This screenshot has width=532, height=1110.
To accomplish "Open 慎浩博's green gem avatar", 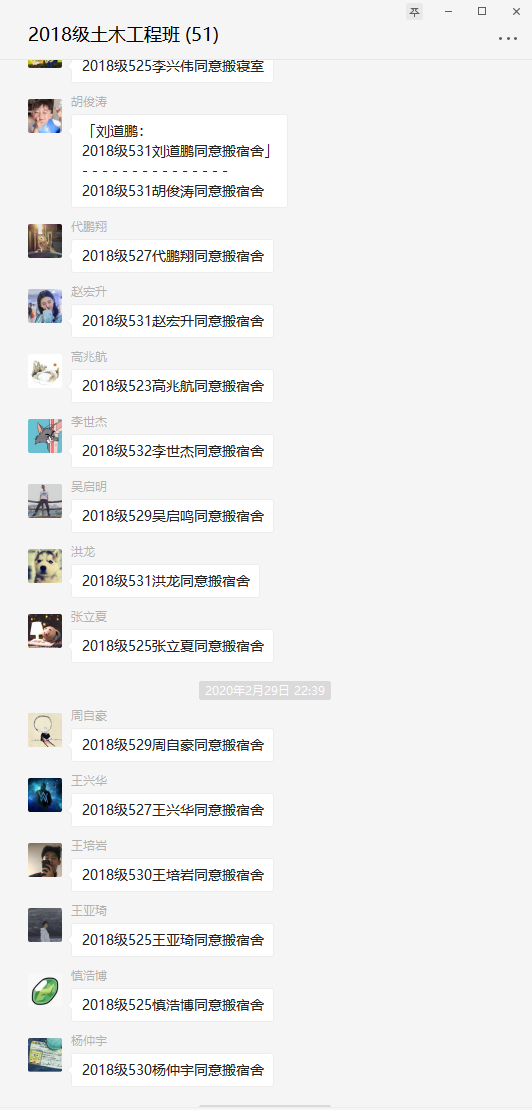I will tap(45, 990).
